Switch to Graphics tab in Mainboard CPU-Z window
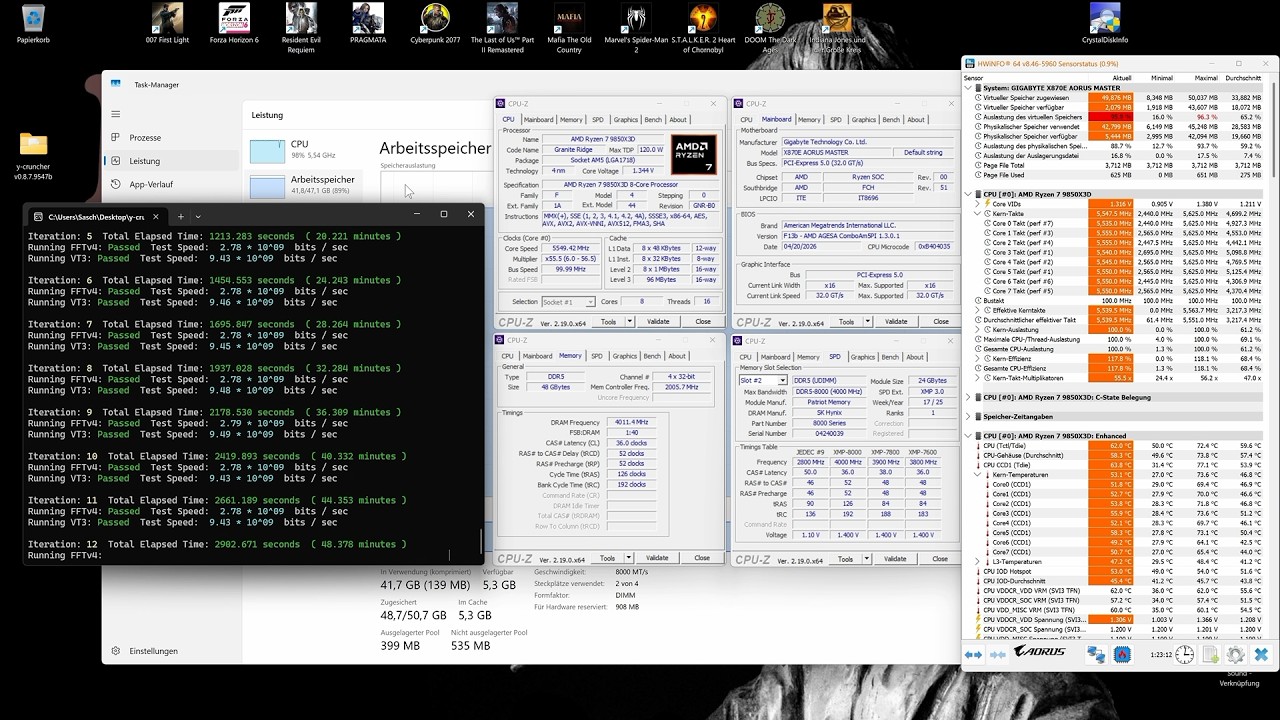The width and height of the screenshot is (1280, 720). point(863,120)
